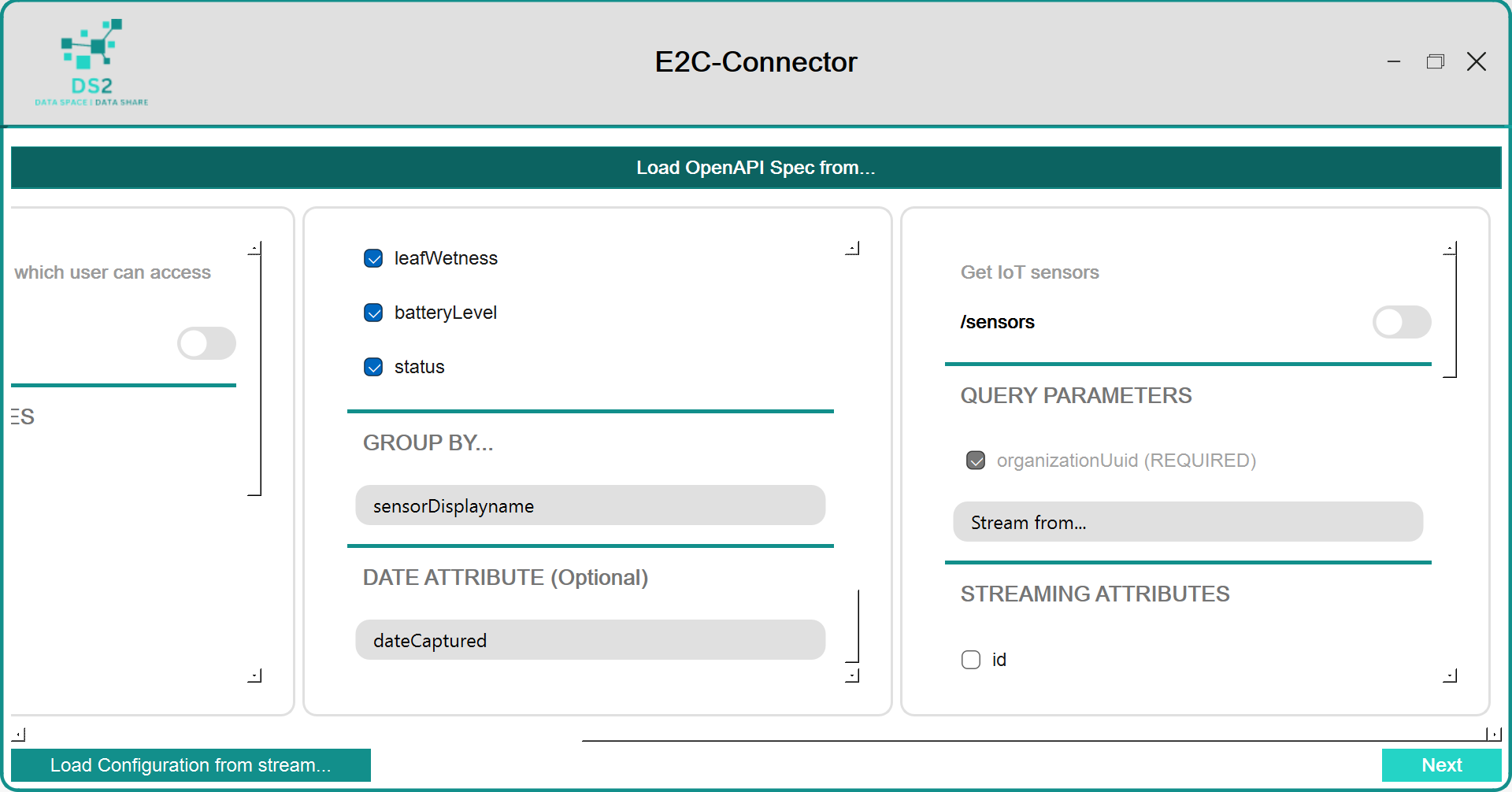Viewport: 1512px width, 792px height.
Task: Click the middle panel scroll-up arrow
Action: [x=852, y=249]
